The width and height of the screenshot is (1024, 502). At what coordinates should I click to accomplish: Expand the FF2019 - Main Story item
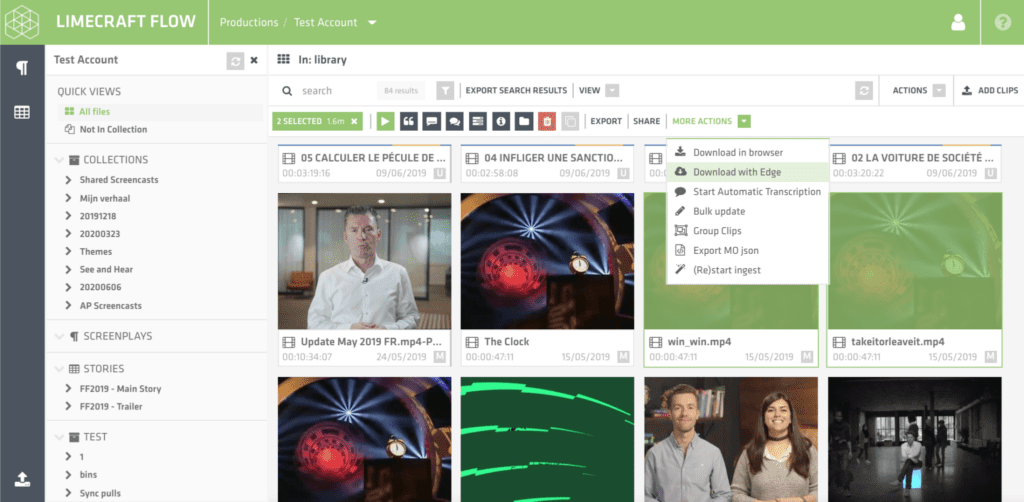click(68, 388)
